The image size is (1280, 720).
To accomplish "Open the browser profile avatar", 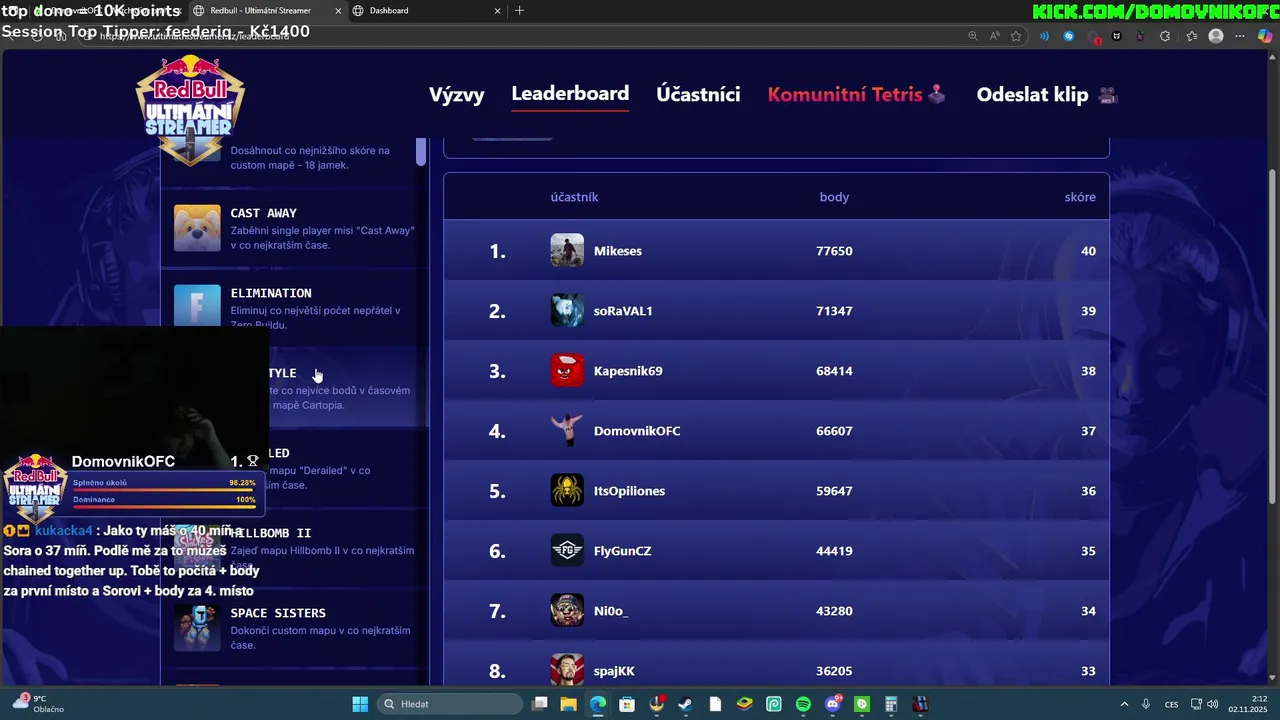I will click(1216, 36).
